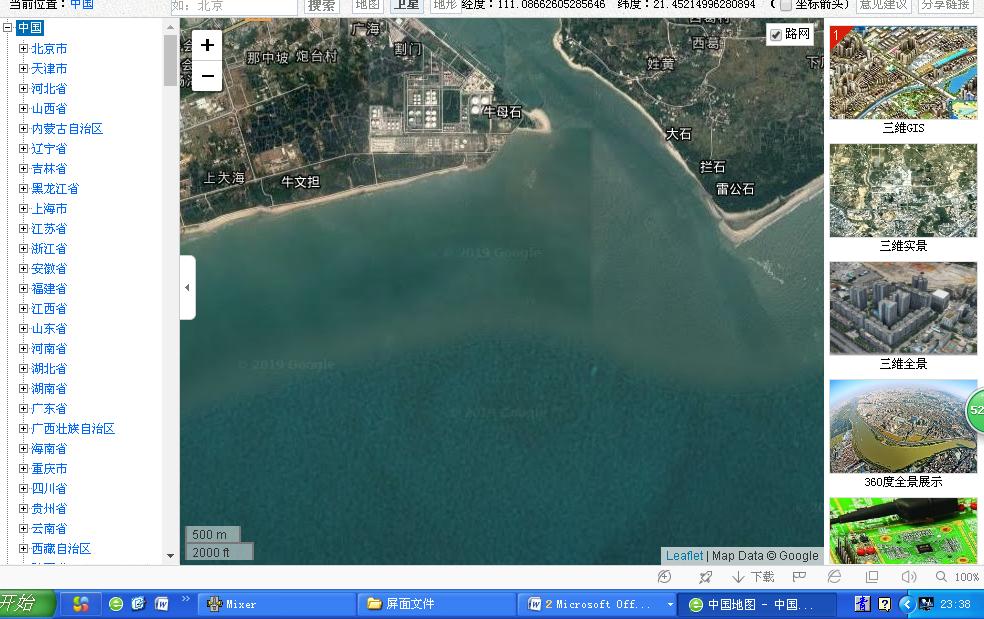
Task: Switch to the 地图 map view
Action: point(367,5)
